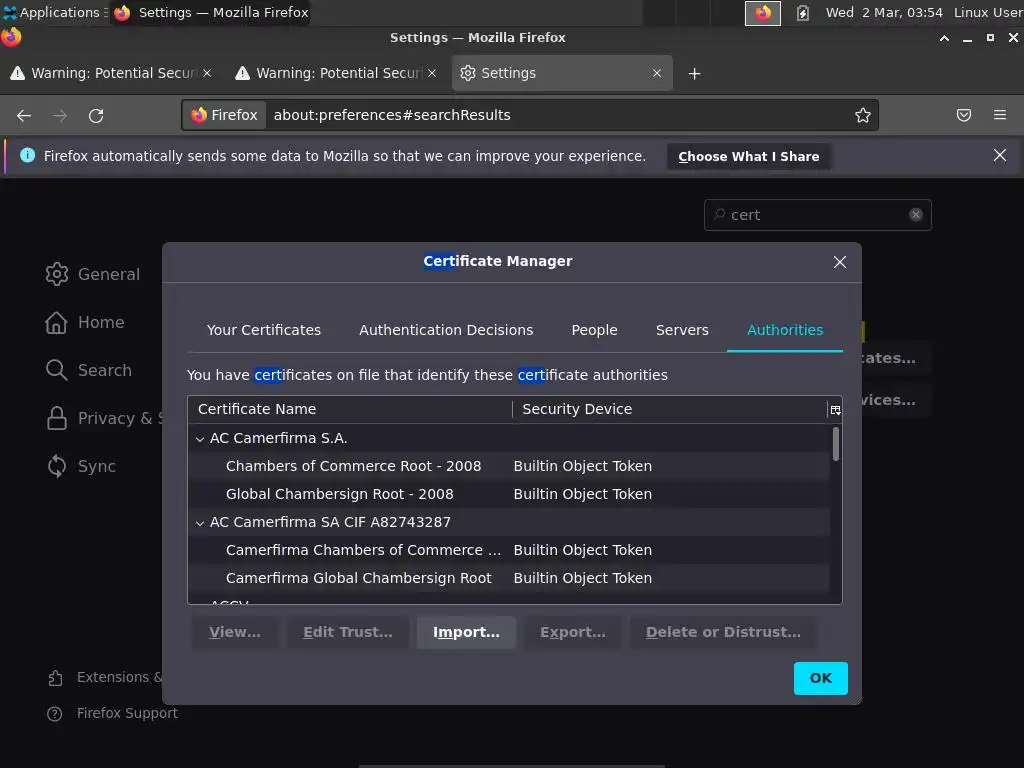This screenshot has width=1024, height=768.
Task: Switch to the Servers tab
Action: click(682, 330)
